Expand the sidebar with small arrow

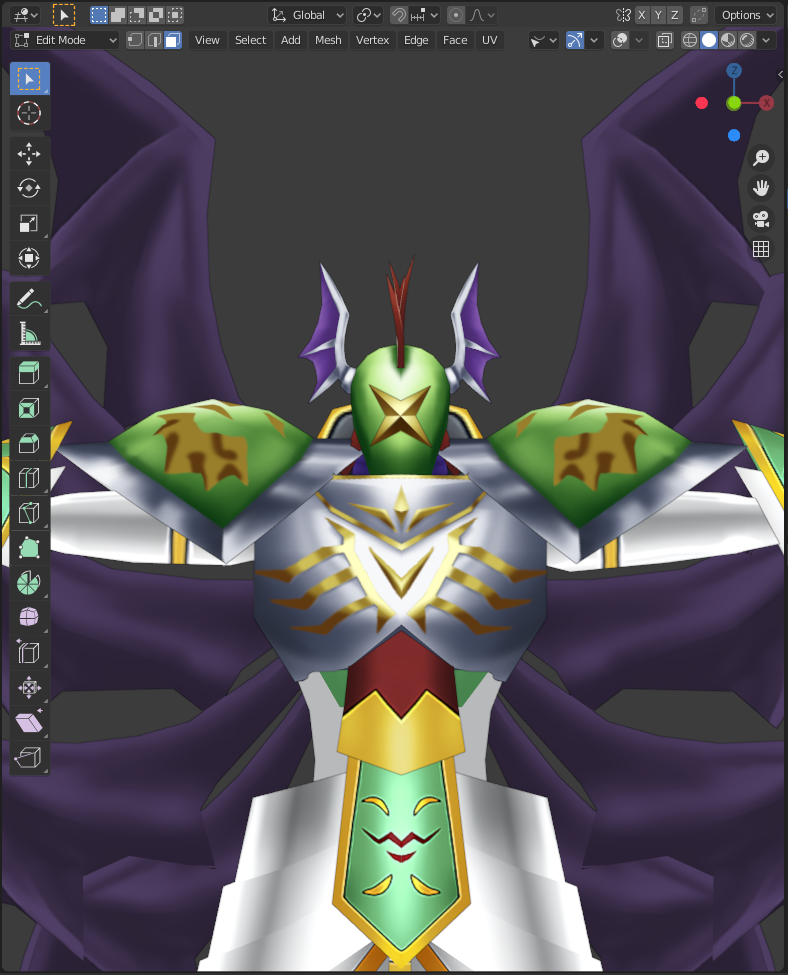pos(781,75)
